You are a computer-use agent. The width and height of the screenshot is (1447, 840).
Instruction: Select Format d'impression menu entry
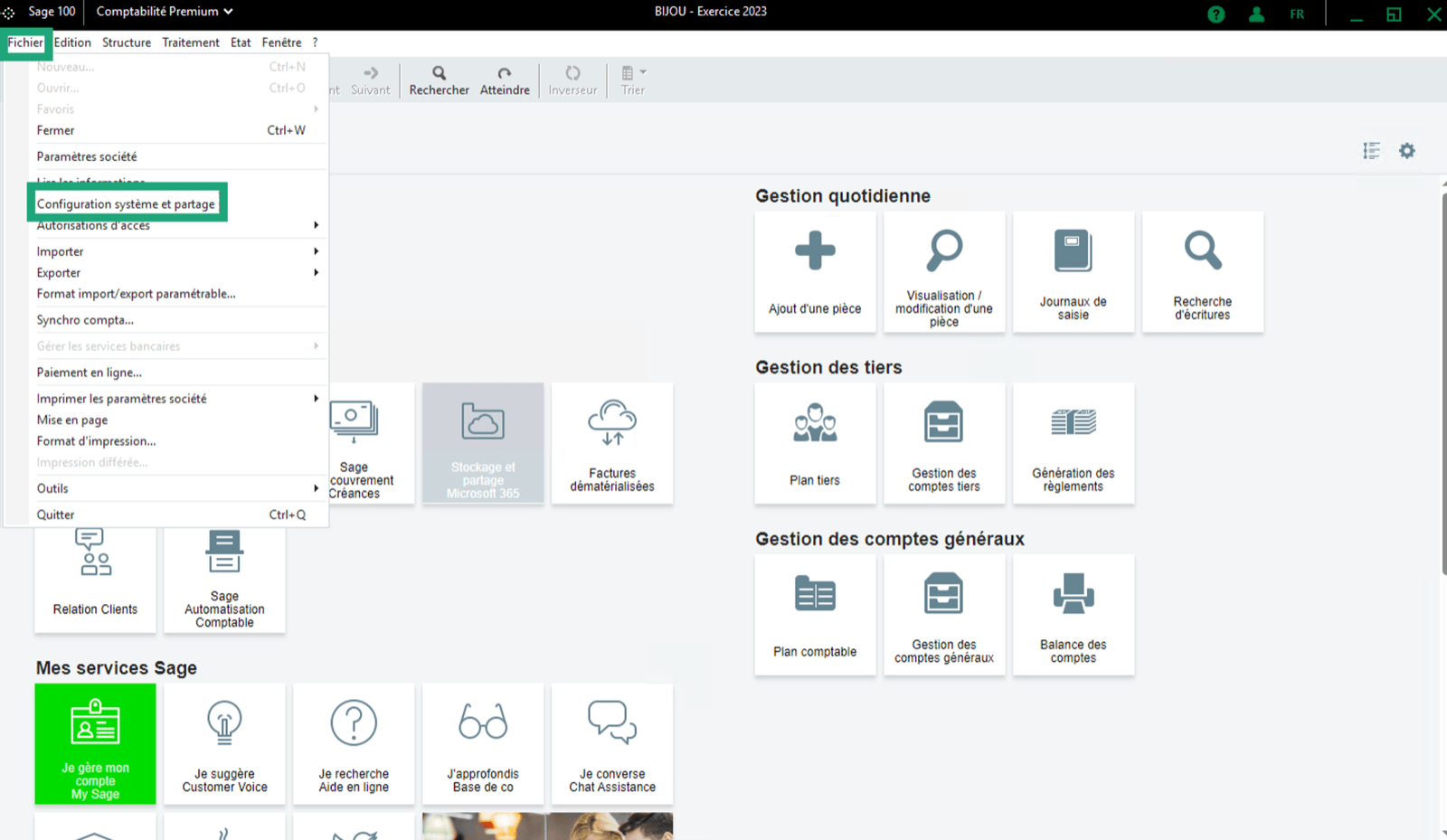coord(178,441)
